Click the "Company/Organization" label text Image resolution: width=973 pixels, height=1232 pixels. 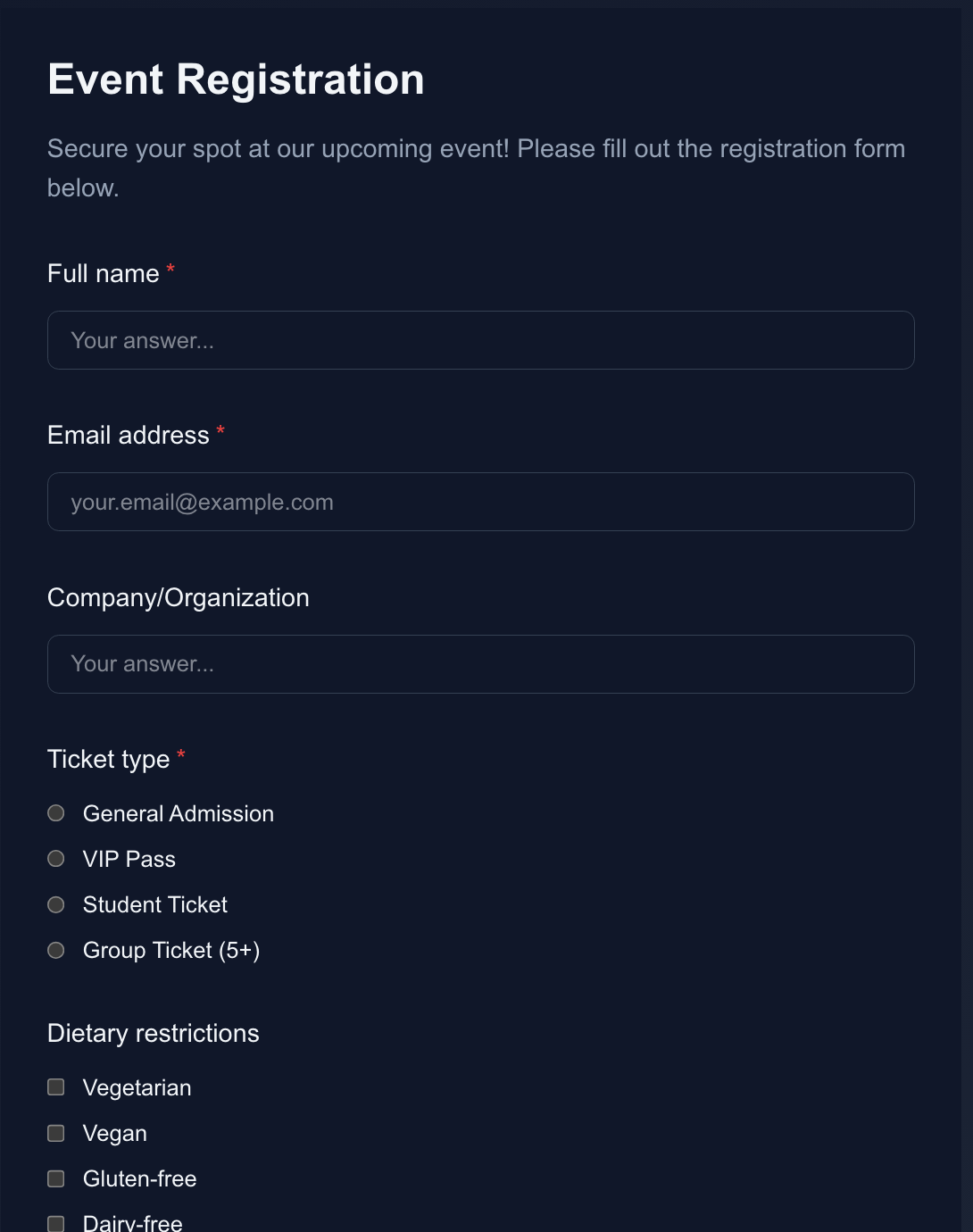point(179,597)
